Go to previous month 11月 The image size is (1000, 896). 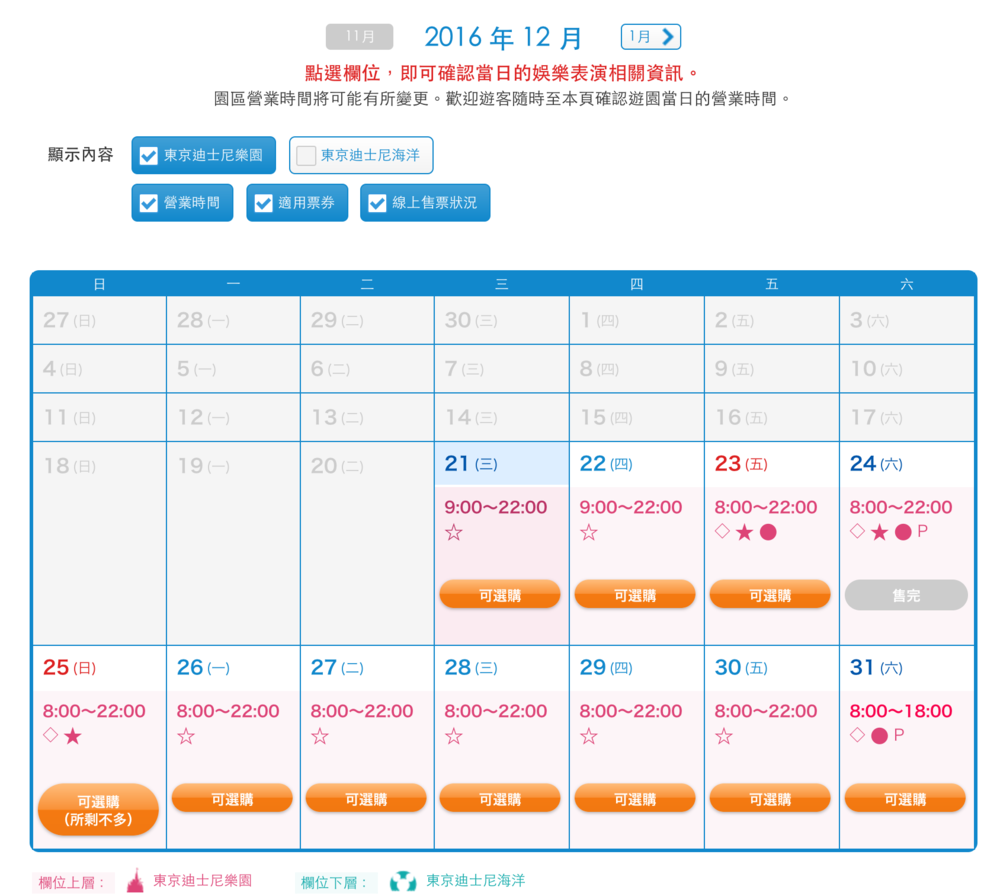[x=360, y=37]
